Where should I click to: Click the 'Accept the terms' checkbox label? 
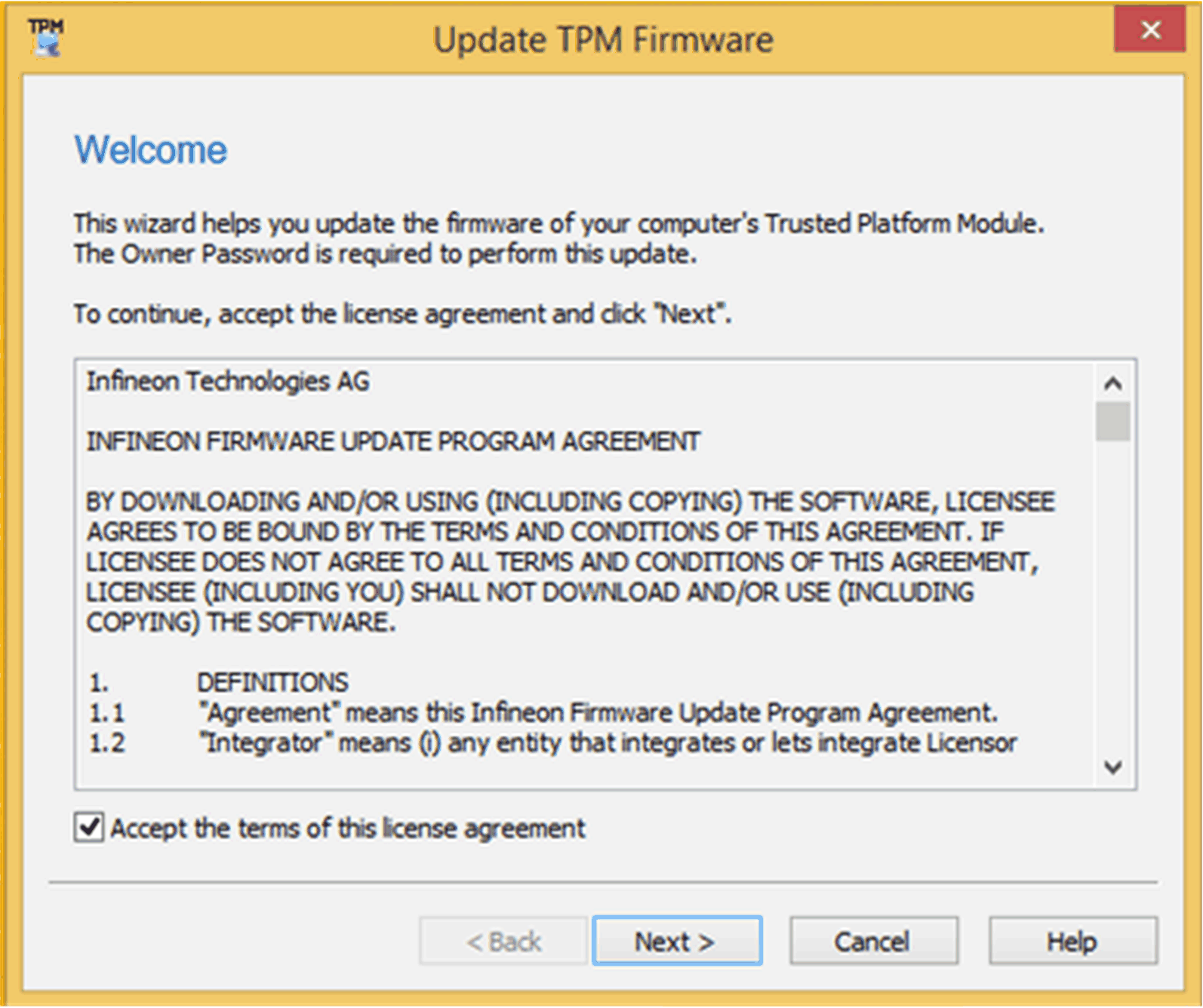pos(347,828)
